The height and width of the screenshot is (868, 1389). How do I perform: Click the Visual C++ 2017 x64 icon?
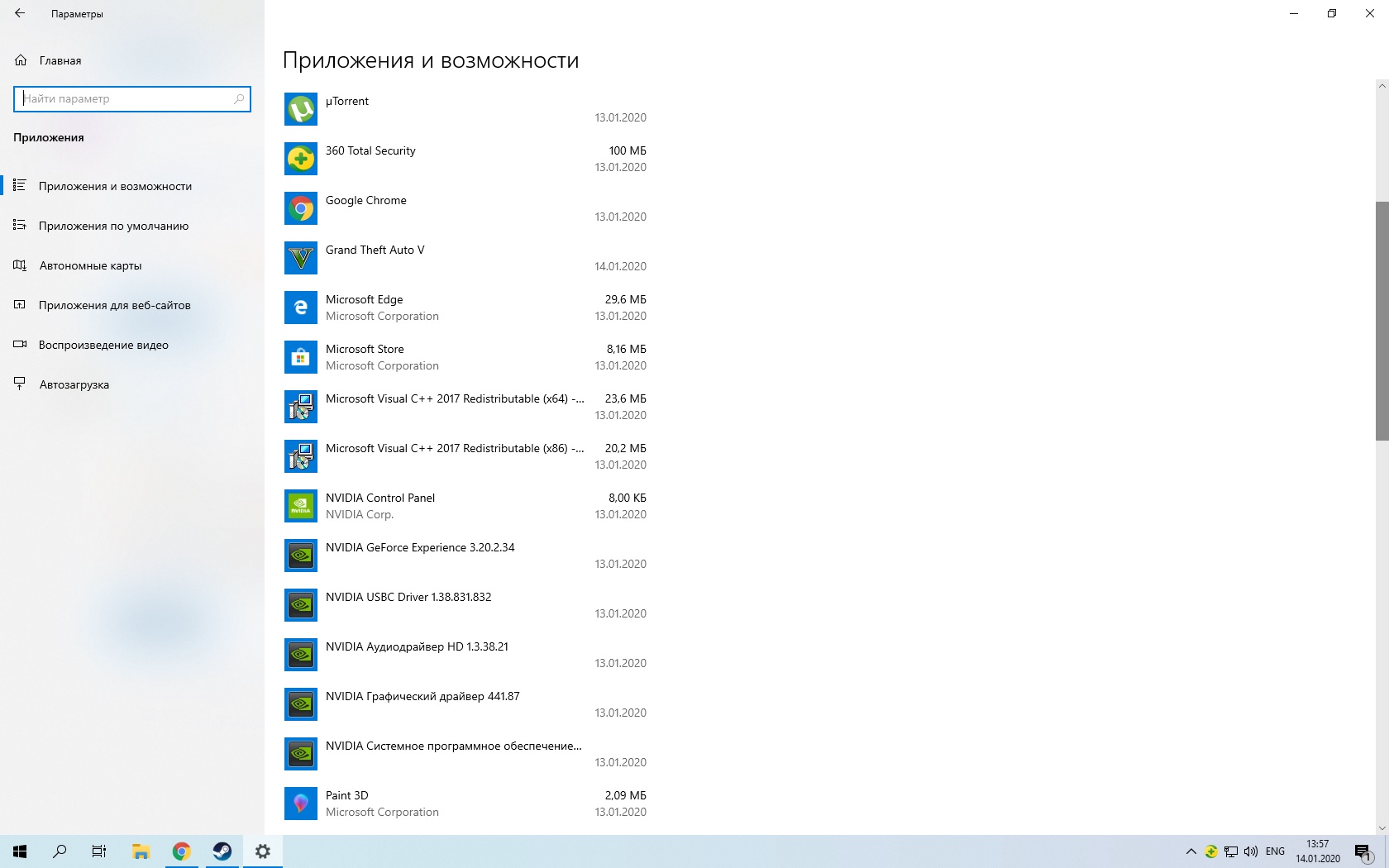click(301, 407)
